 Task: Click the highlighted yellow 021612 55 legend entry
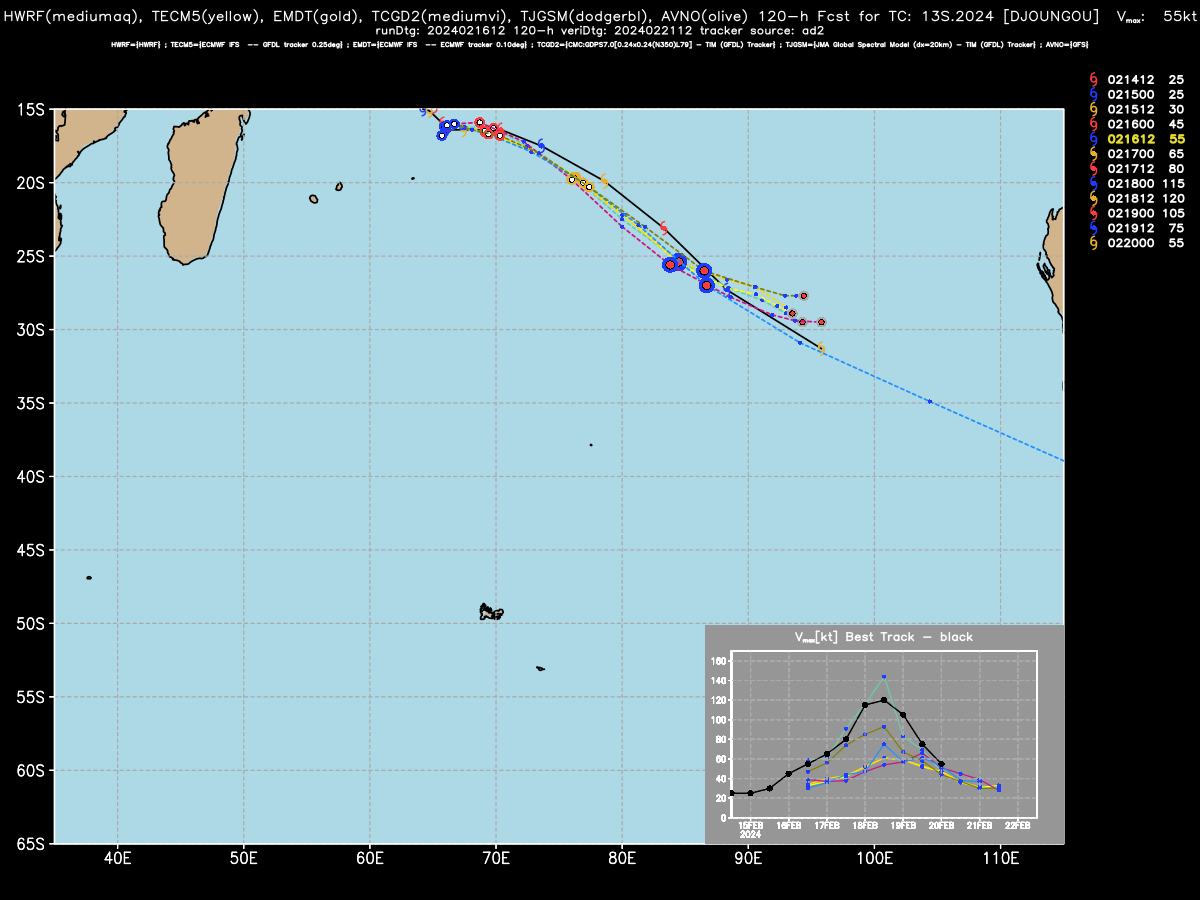(1146, 139)
